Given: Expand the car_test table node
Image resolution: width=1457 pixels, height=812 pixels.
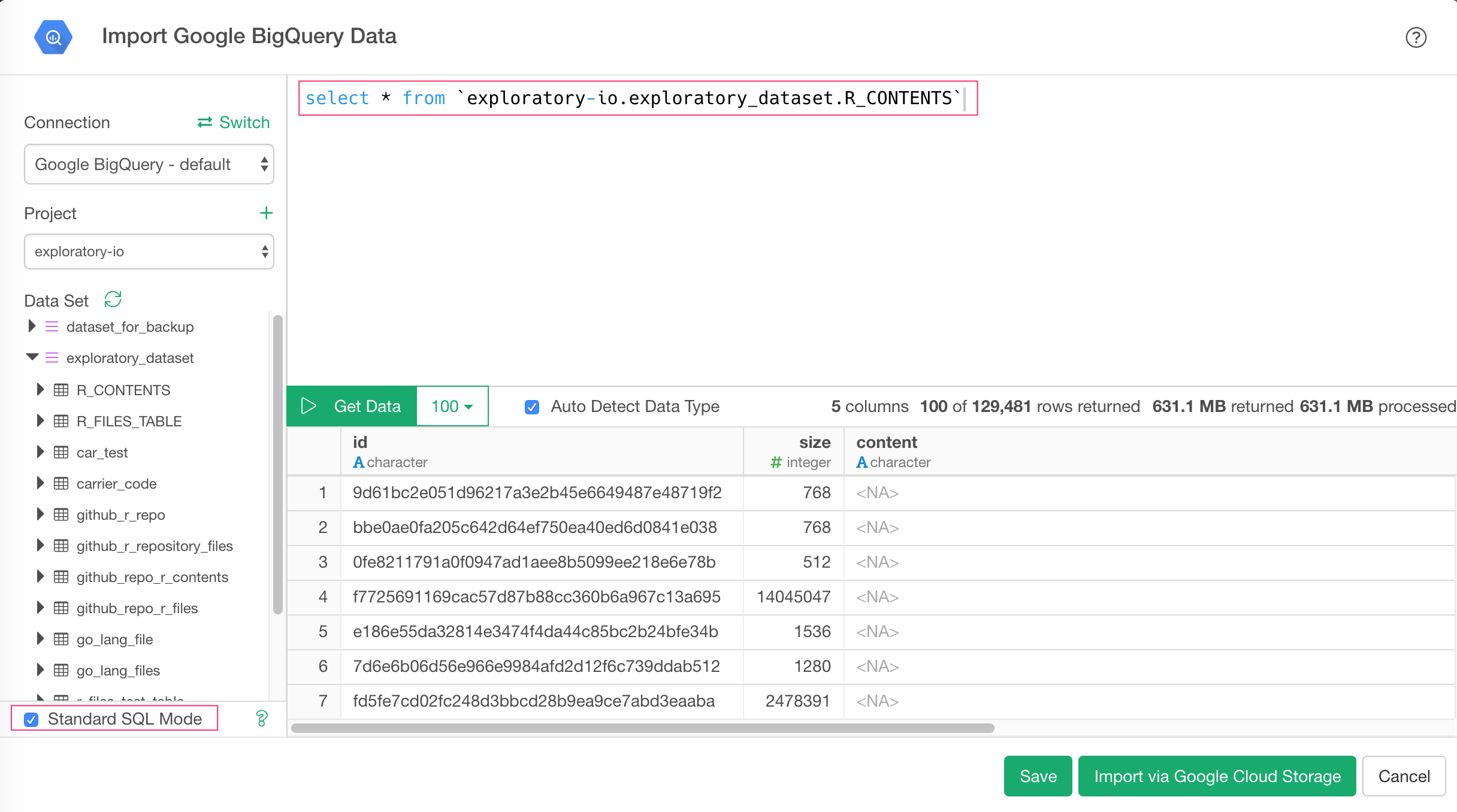Looking at the screenshot, I should pyautogui.click(x=40, y=452).
